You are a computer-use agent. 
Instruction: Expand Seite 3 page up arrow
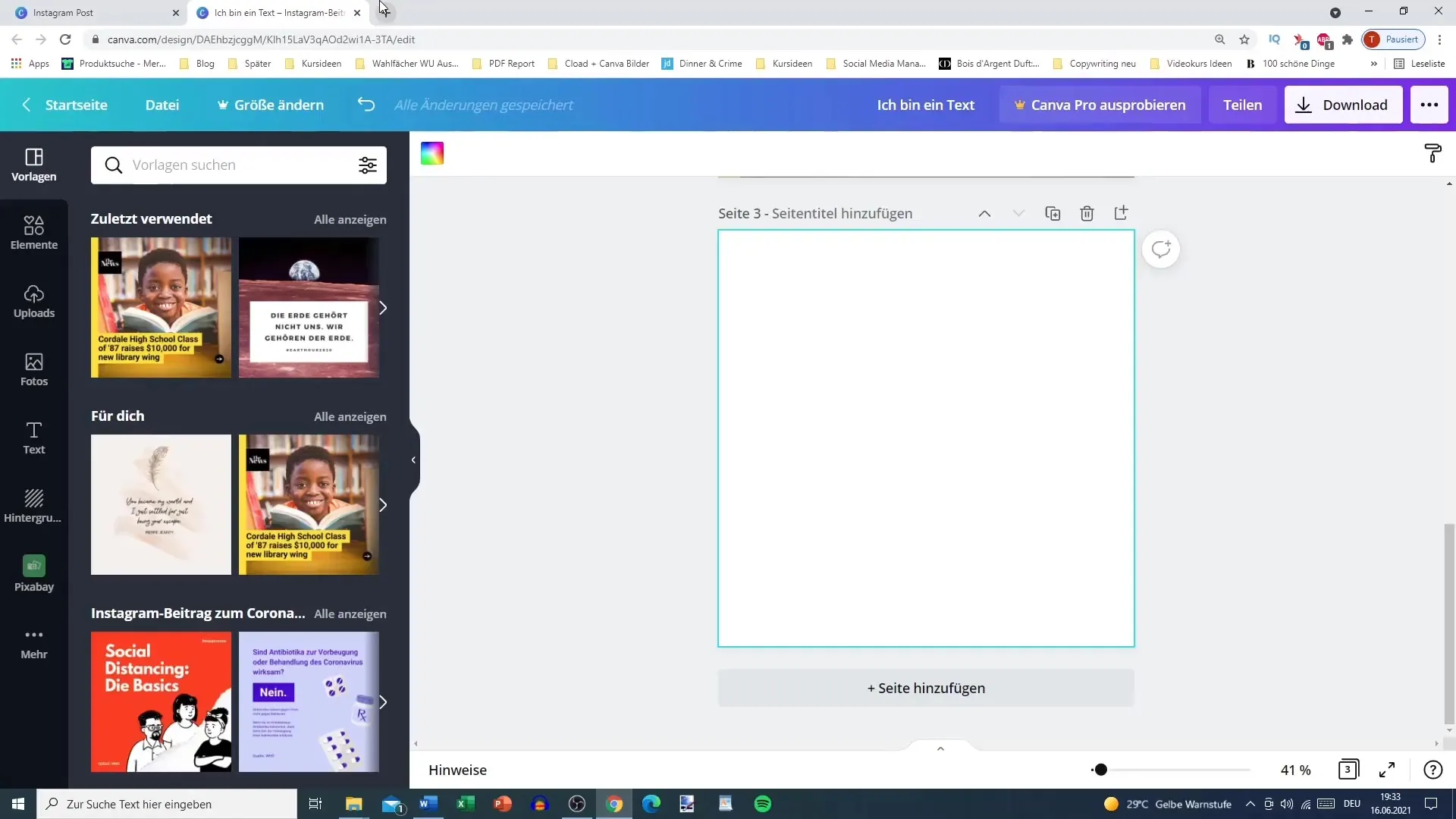[984, 213]
